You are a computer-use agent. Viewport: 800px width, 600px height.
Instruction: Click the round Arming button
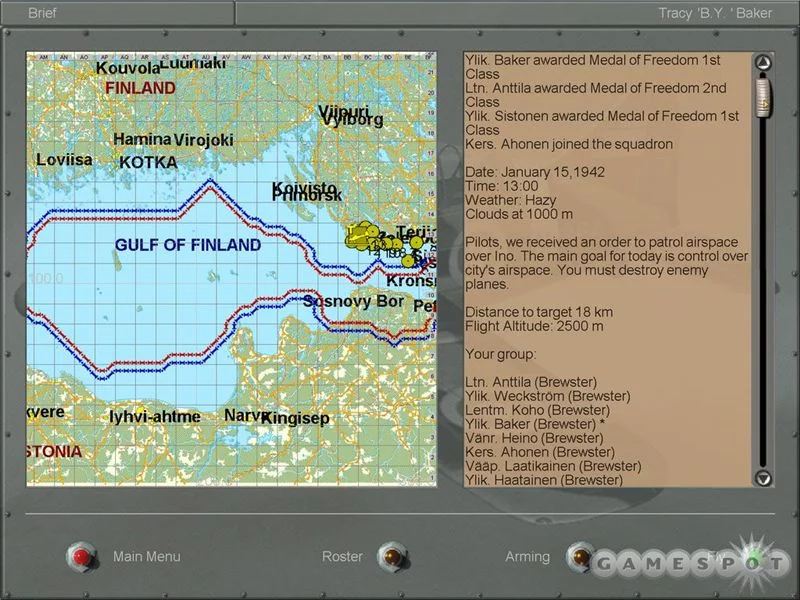pyautogui.click(x=581, y=557)
